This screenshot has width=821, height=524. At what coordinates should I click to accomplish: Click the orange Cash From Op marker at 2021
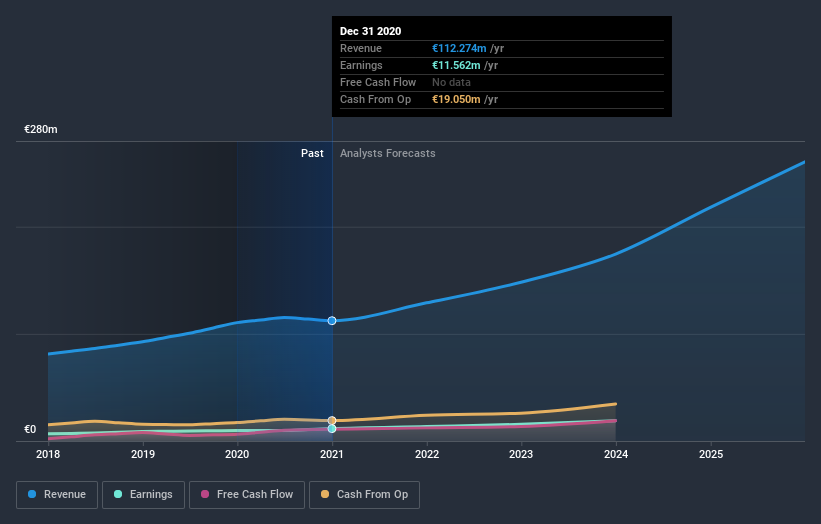(x=332, y=420)
